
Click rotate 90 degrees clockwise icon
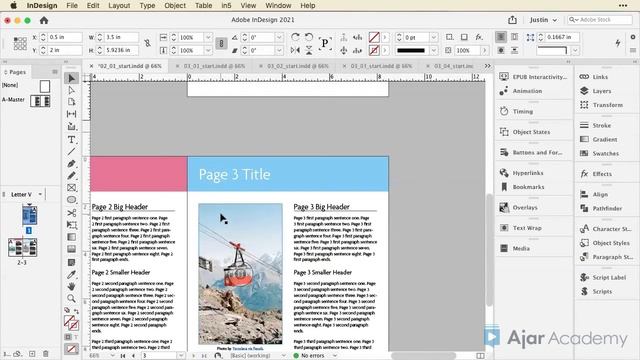[x=295, y=37]
